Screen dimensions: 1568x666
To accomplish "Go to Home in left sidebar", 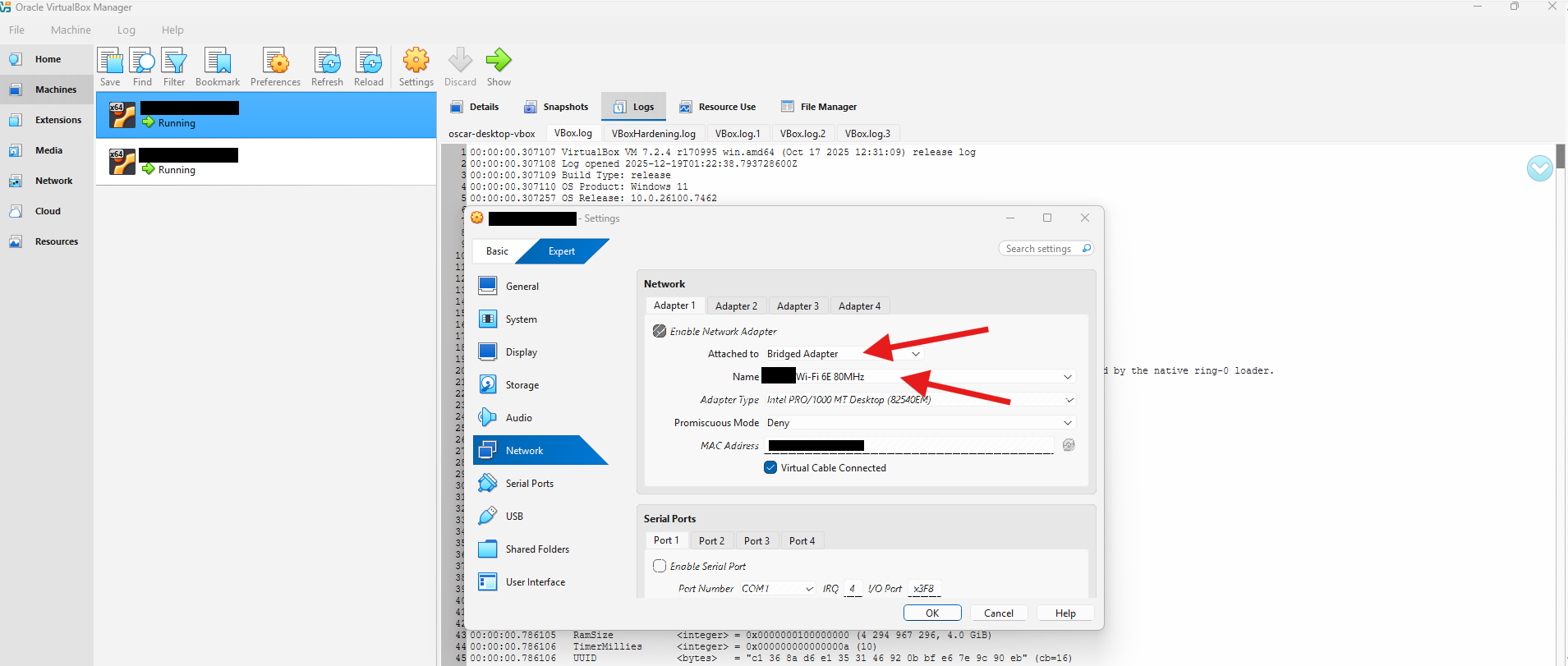I will tap(47, 59).
